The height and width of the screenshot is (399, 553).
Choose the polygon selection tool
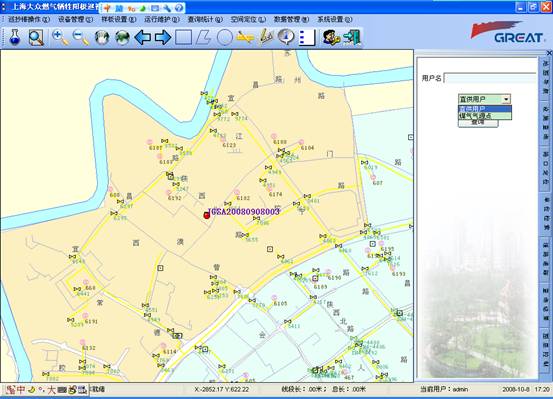[x=203, y=37]
